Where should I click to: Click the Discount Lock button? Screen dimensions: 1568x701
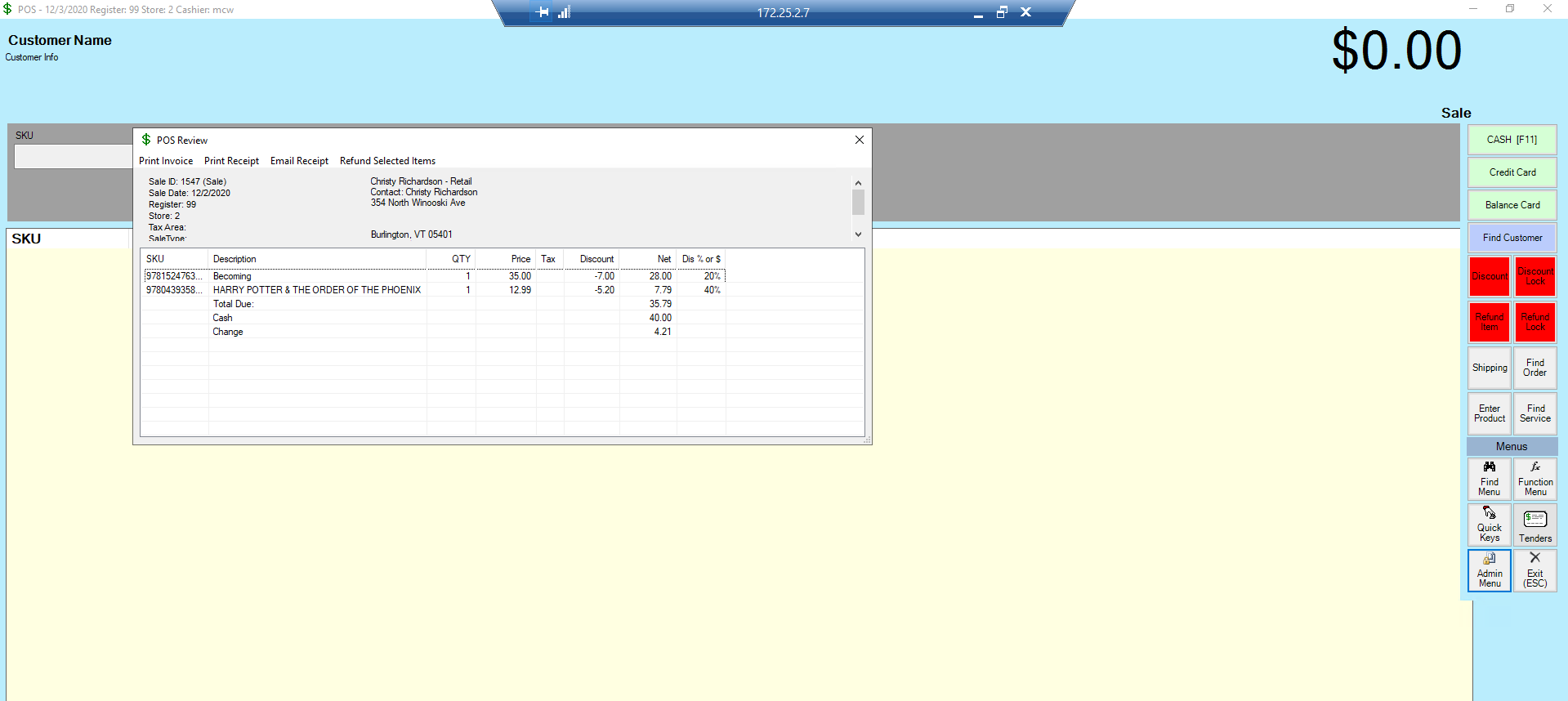(1534, 276)
